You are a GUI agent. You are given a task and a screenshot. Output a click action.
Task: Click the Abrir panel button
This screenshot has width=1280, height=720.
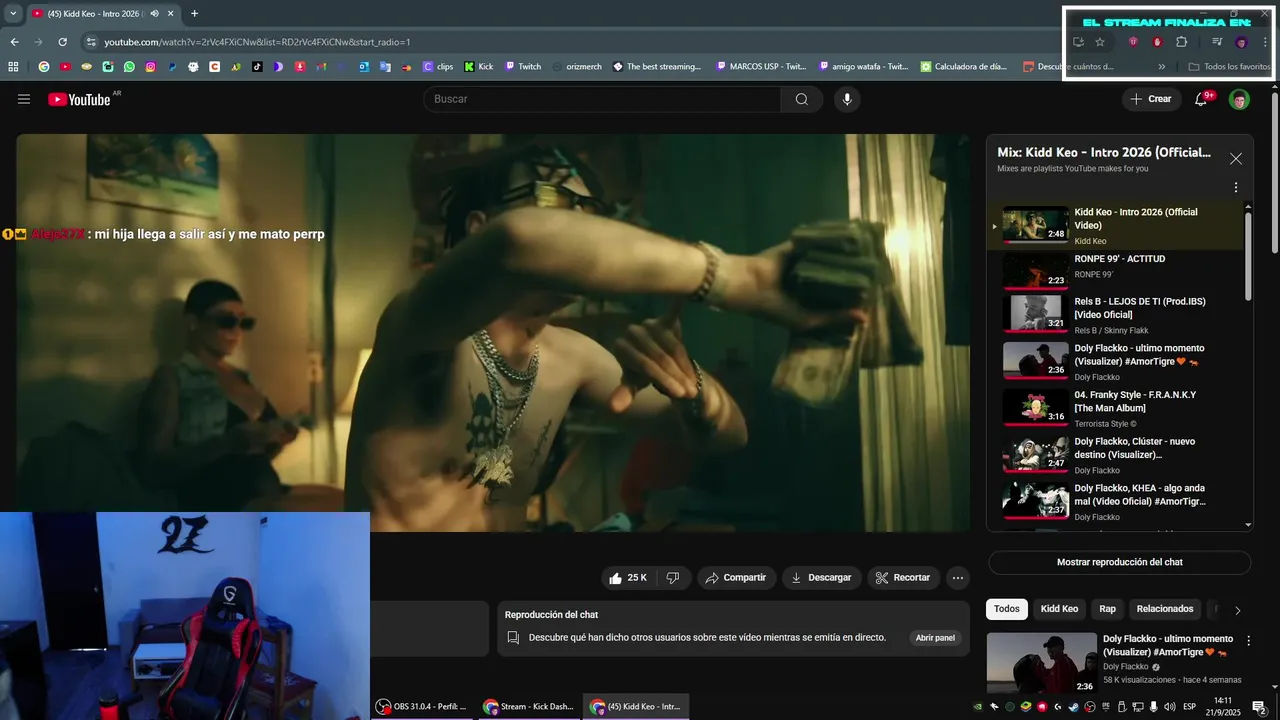pyautogui.click(x=935, y=638)
